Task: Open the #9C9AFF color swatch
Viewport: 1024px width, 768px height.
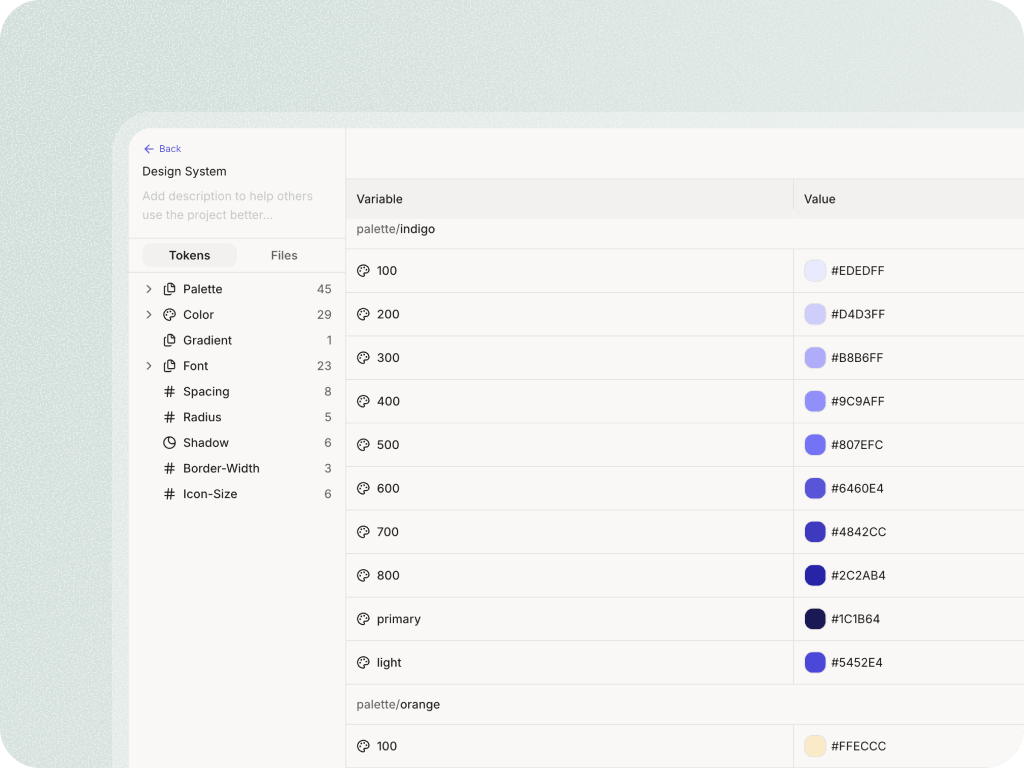Action: (x=815, y=401)
